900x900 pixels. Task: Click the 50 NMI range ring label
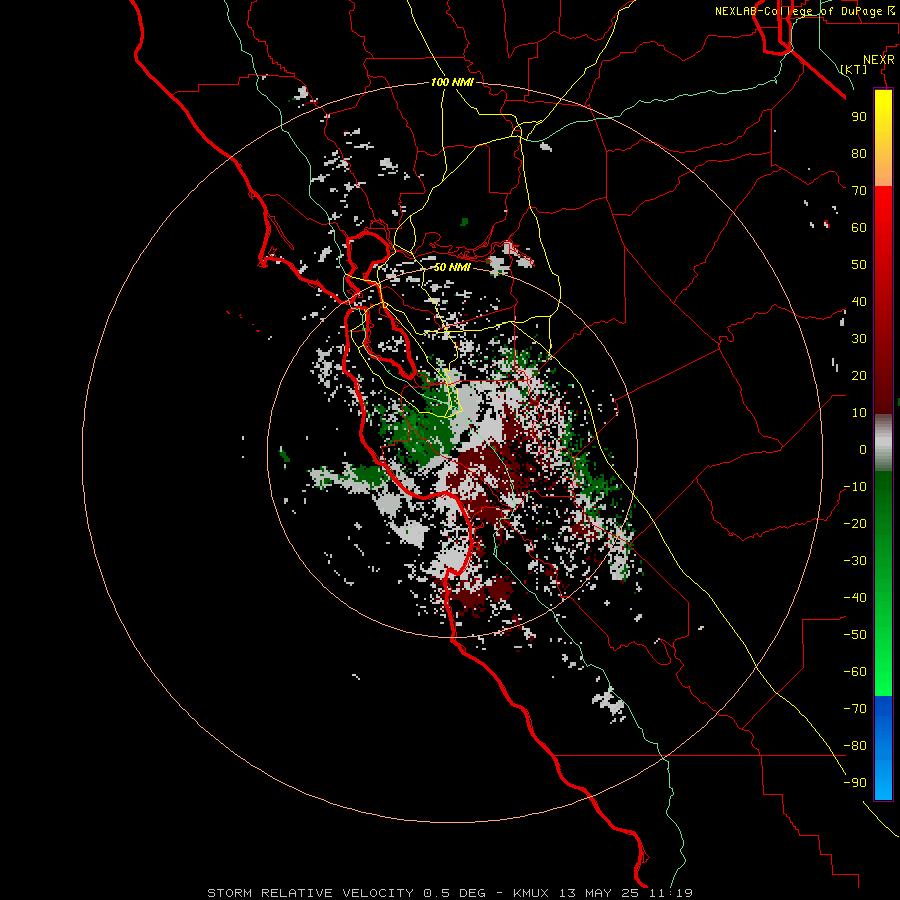452,267
